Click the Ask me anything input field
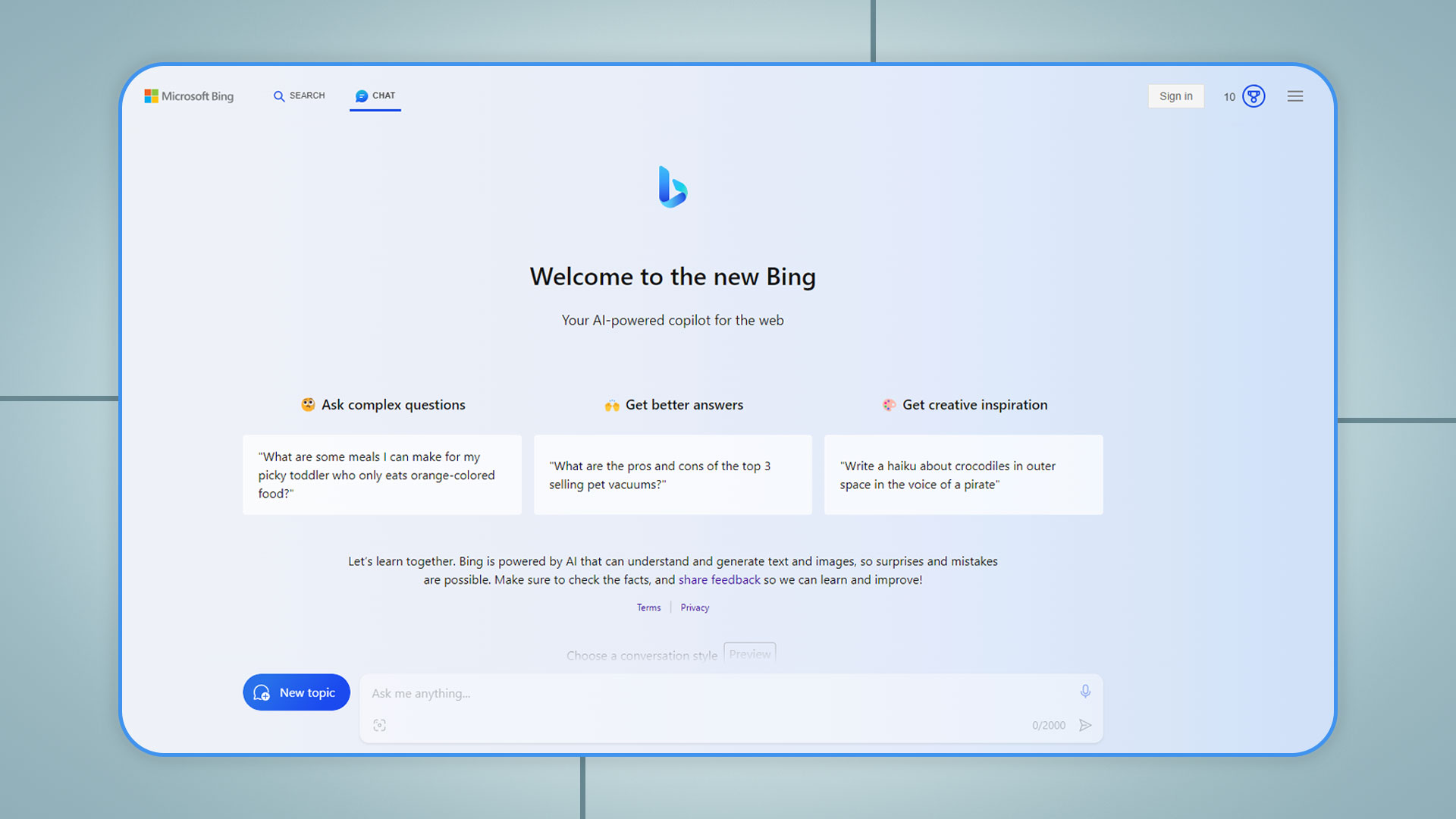This screenshot has width=1456, height=819. (729, 692)
